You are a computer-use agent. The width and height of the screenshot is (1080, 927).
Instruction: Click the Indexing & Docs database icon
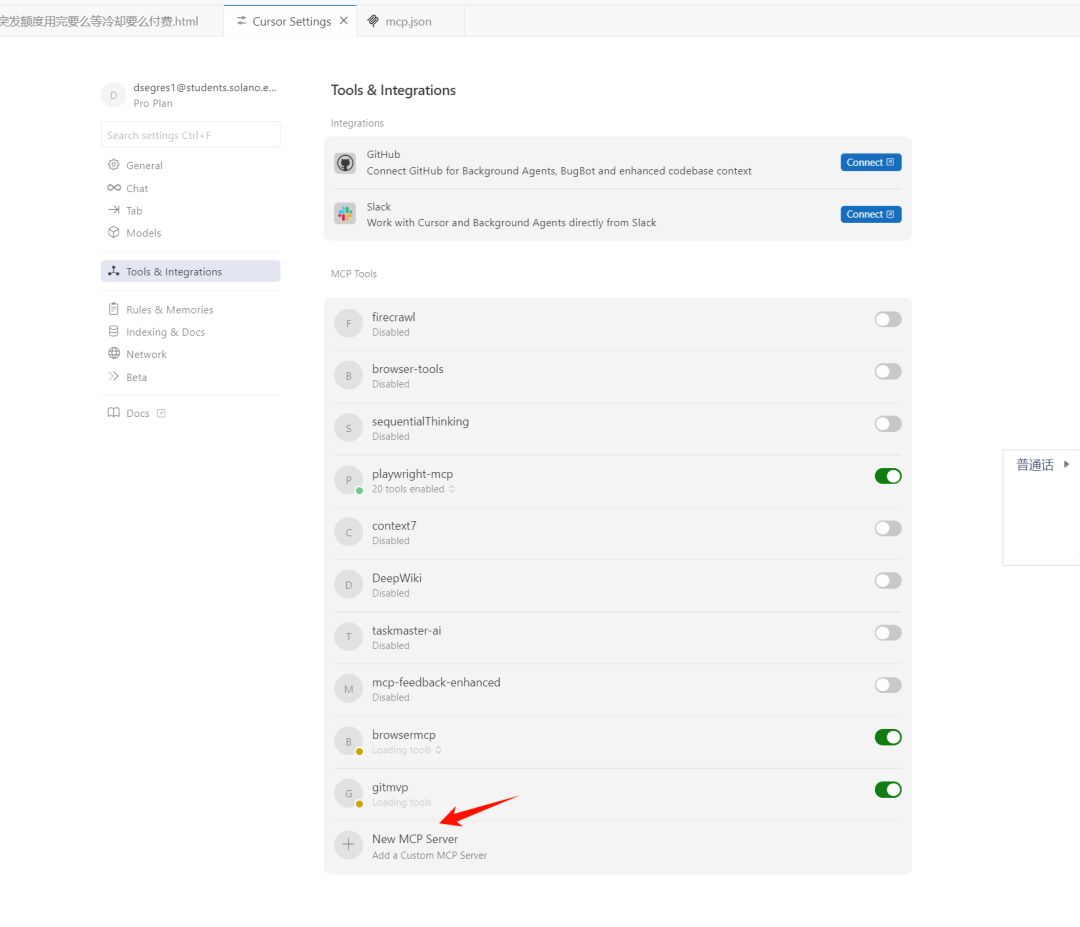[x=114, y=331]
